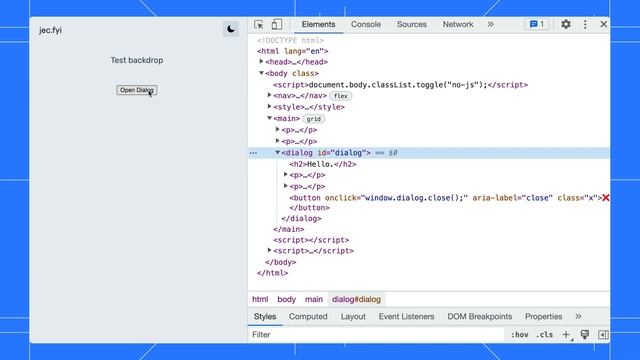Viewport: 640px width, 360px height.
Task: Toggle the grid badge on main
Action: point(313,119)
